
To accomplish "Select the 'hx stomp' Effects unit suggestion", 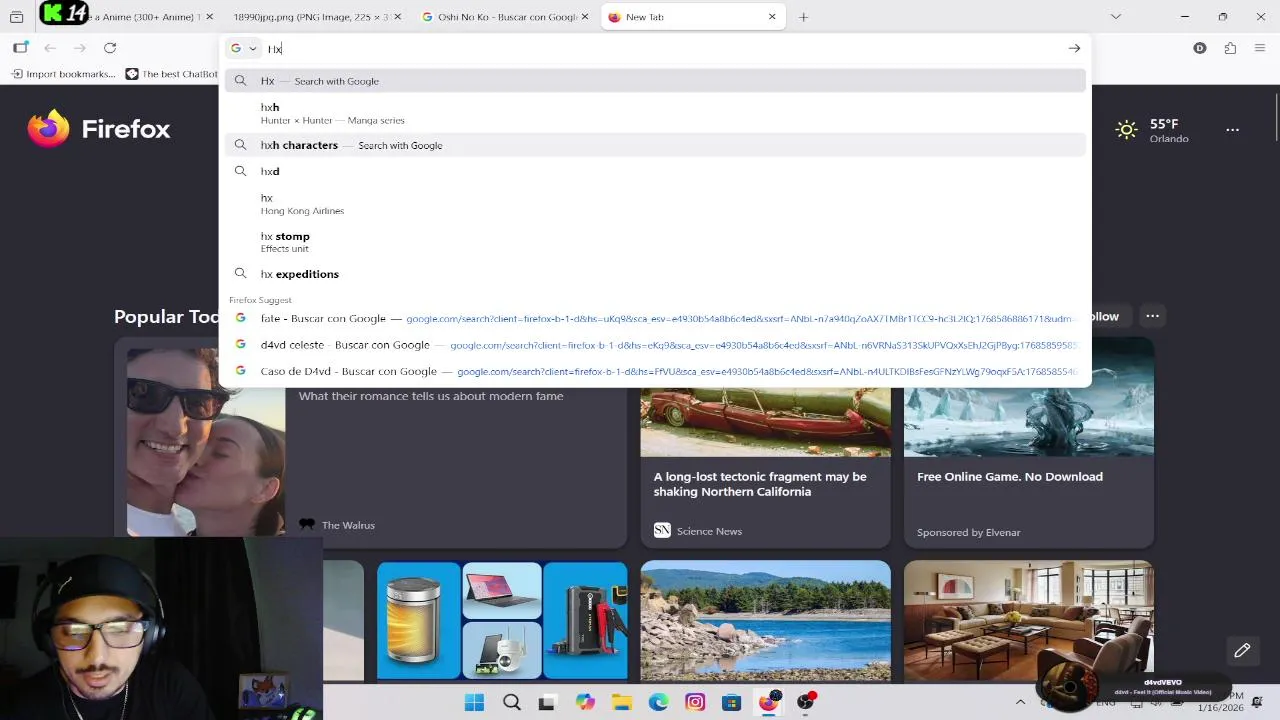I will click(655, 242).
